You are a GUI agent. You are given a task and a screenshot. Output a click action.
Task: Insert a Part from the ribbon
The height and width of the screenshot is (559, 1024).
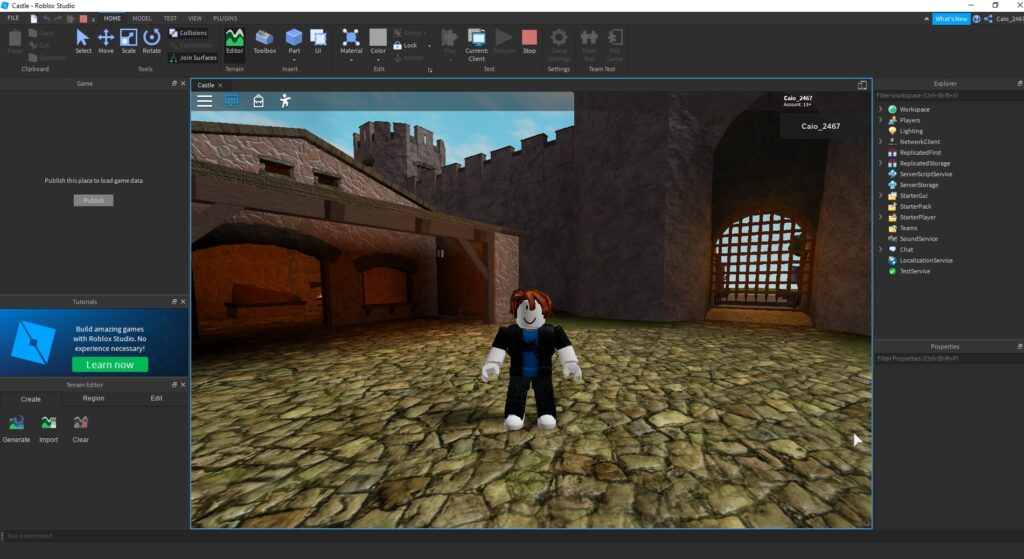(x=295, y=43)
